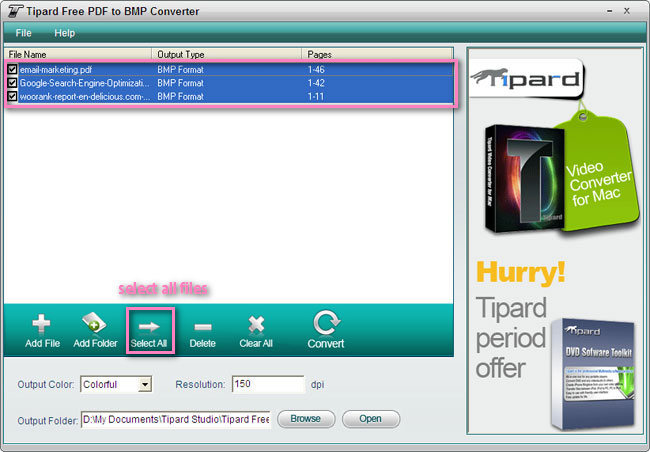Image resolution: width=650 pixels, height=452 pixels.
Task: Click the DVD Software Toolkit box ad
Action: [x=594, y=374]
